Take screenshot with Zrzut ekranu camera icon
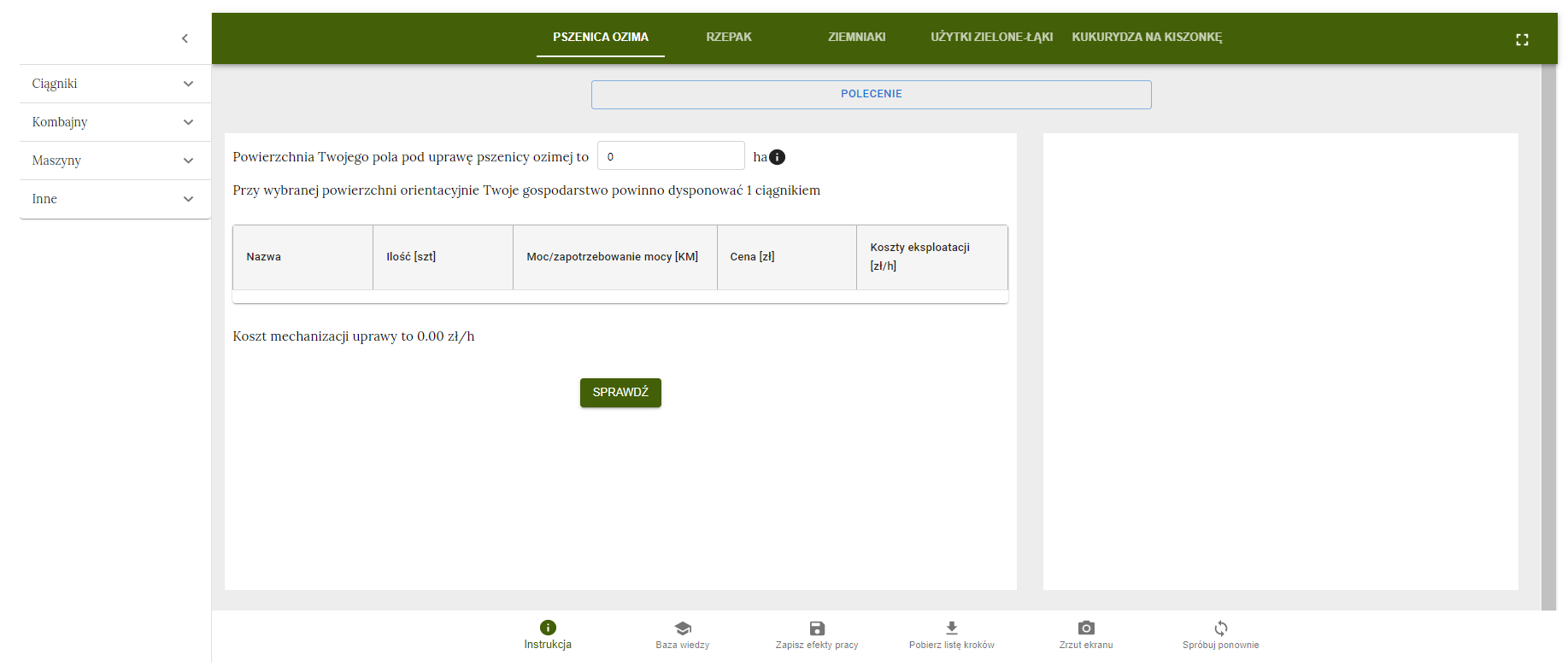1568x672 pixels. point(1086,628)
